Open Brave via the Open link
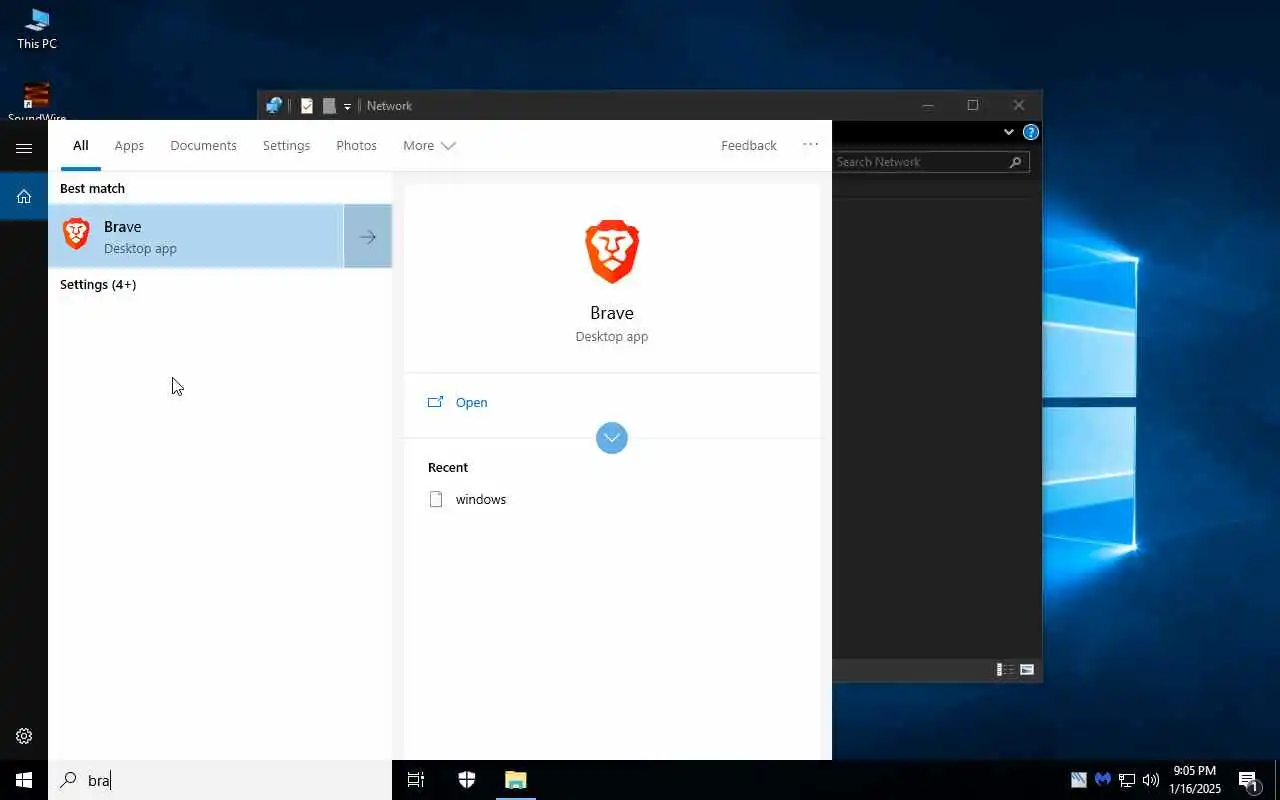Viewport: 1280px width, 800px height. [471, 402]
